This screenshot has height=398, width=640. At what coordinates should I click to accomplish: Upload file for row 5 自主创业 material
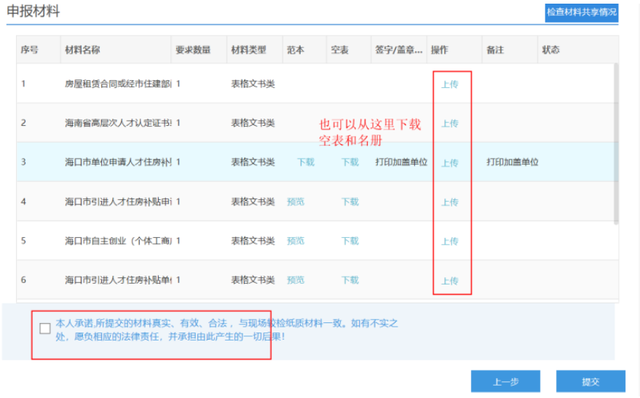[450, 242]
